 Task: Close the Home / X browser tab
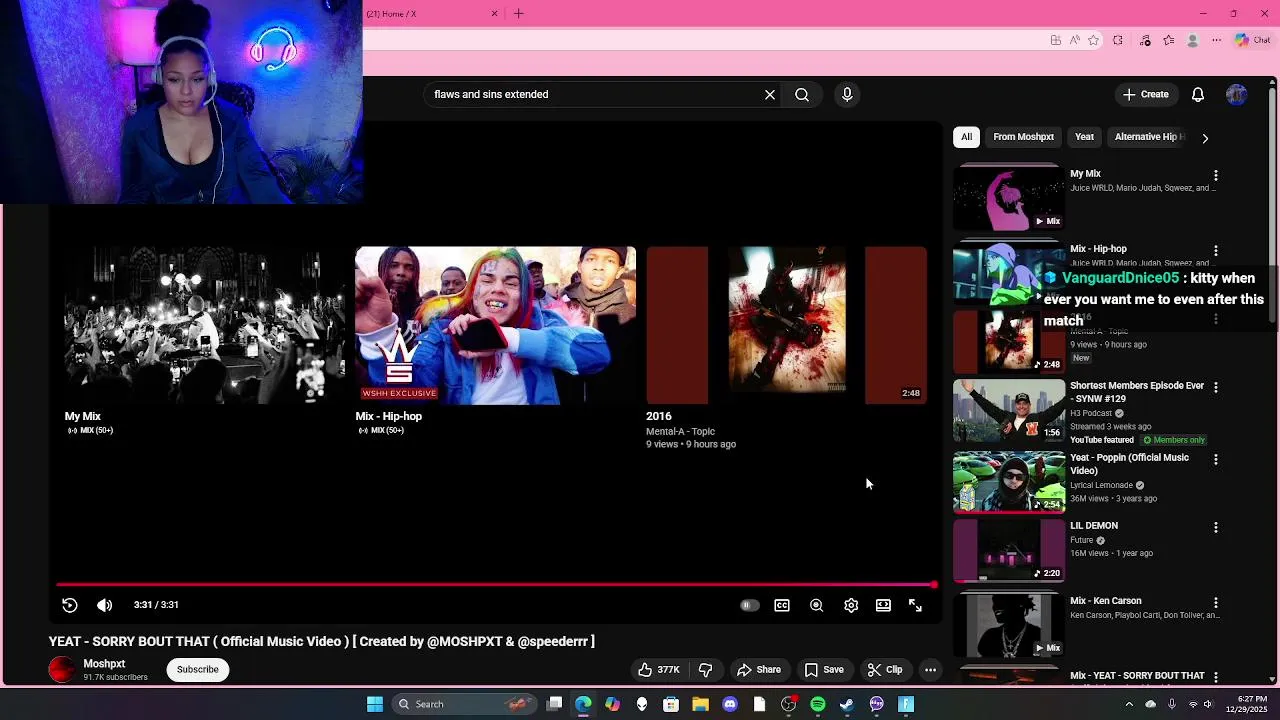494,14
